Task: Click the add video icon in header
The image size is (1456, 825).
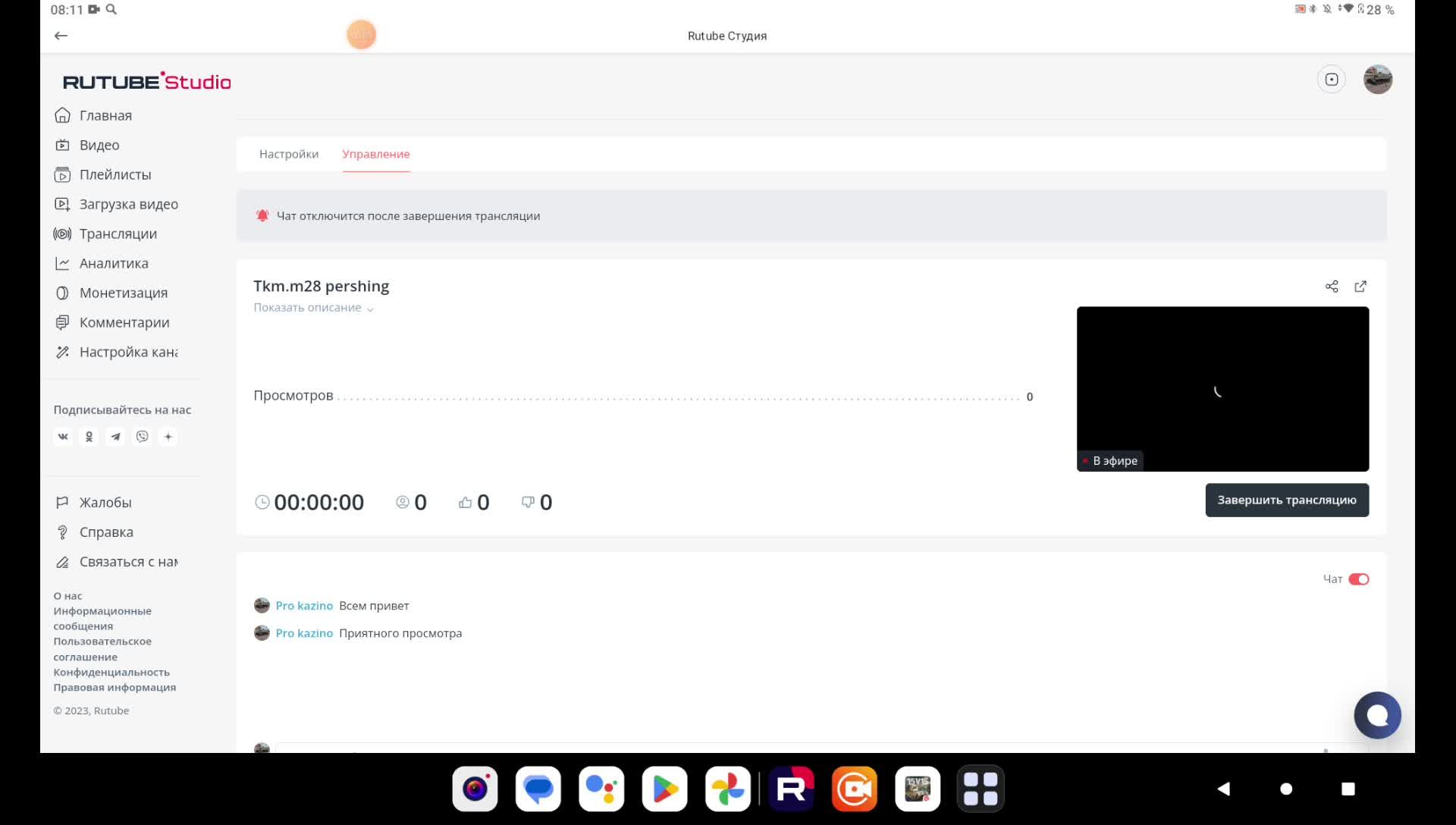Action: tap(1332, 80)
